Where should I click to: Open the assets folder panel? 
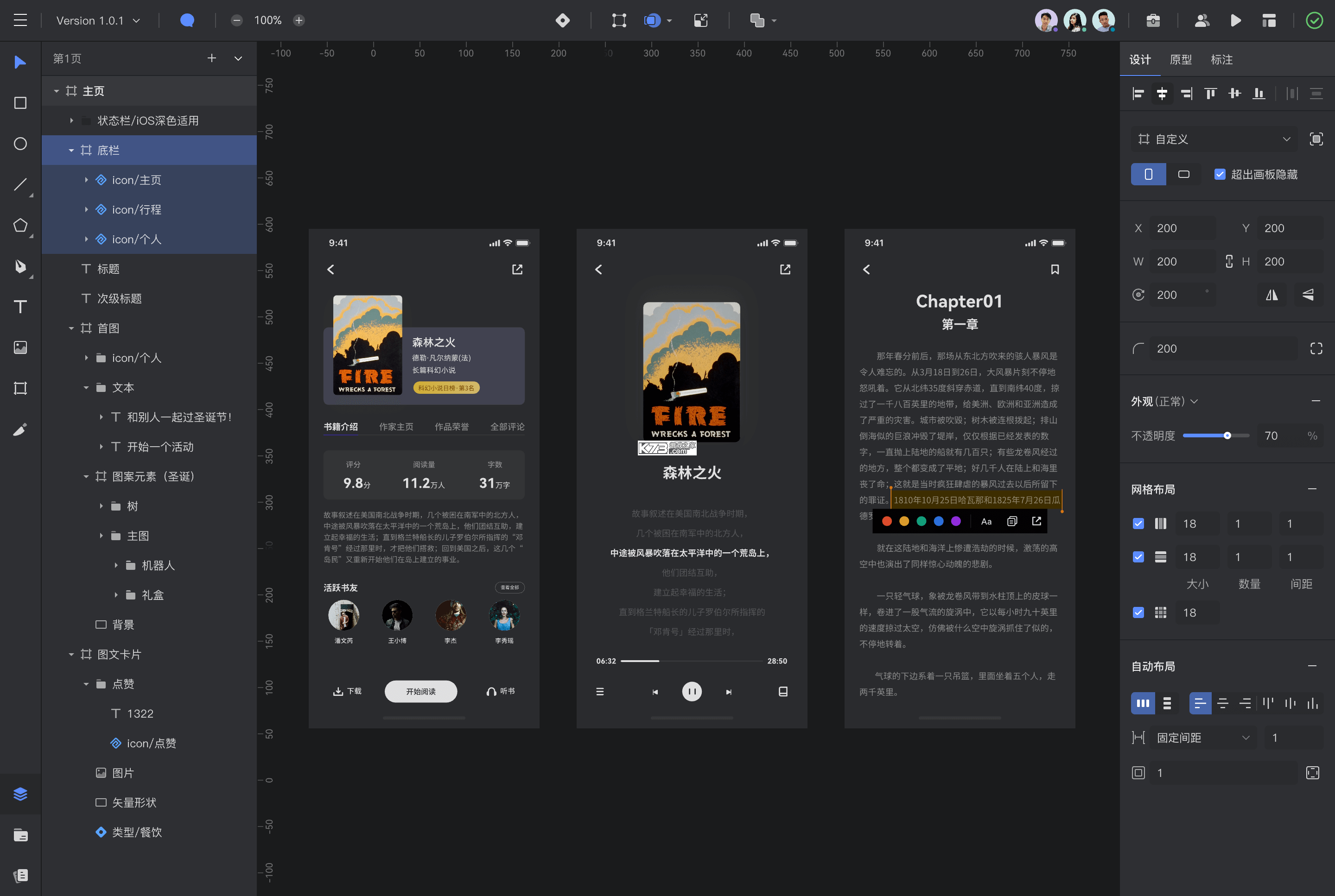pyautogui.click(x=20, y=835)
